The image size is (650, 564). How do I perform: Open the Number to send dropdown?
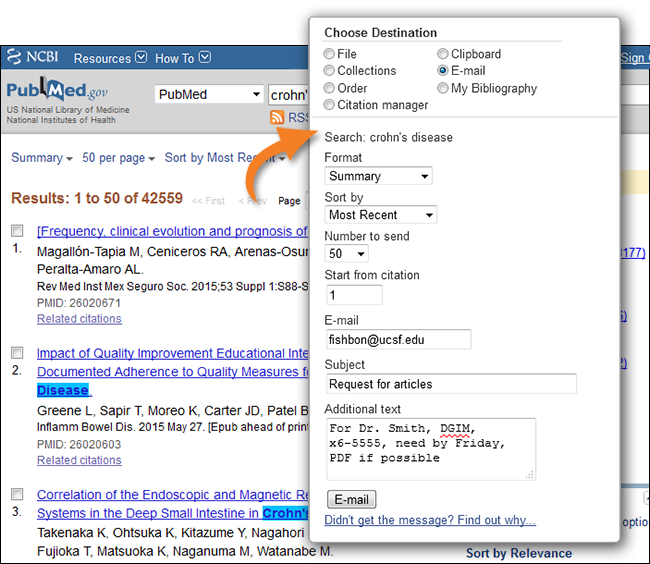click(346, 253)
